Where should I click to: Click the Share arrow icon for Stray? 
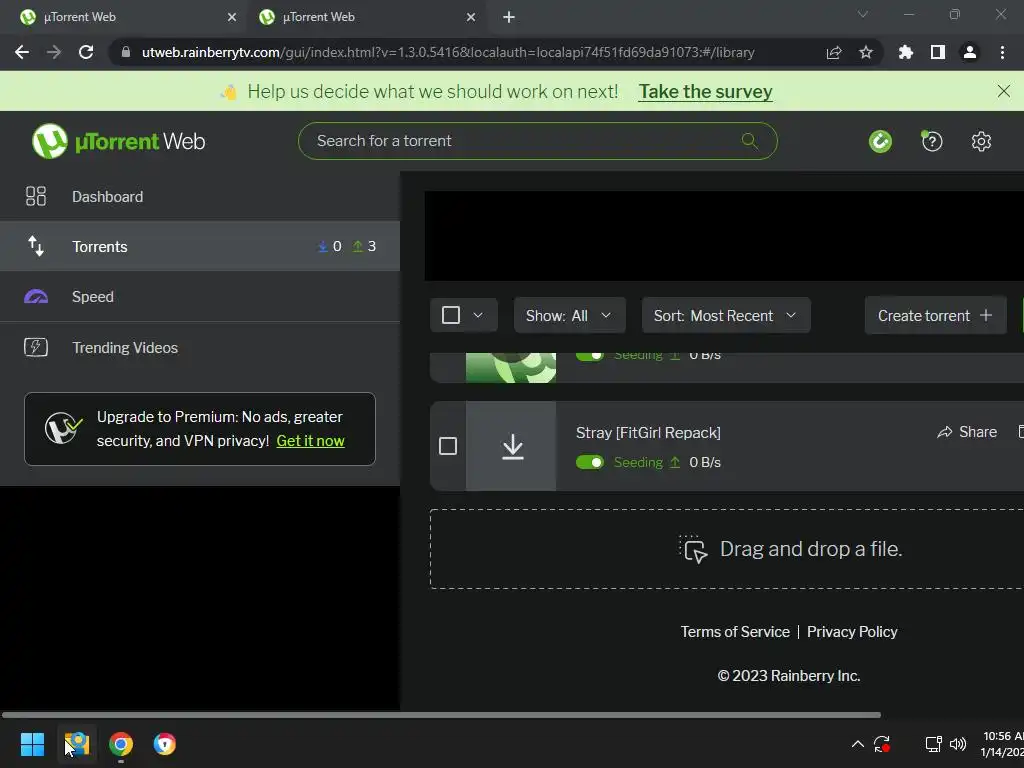(944, 432)
